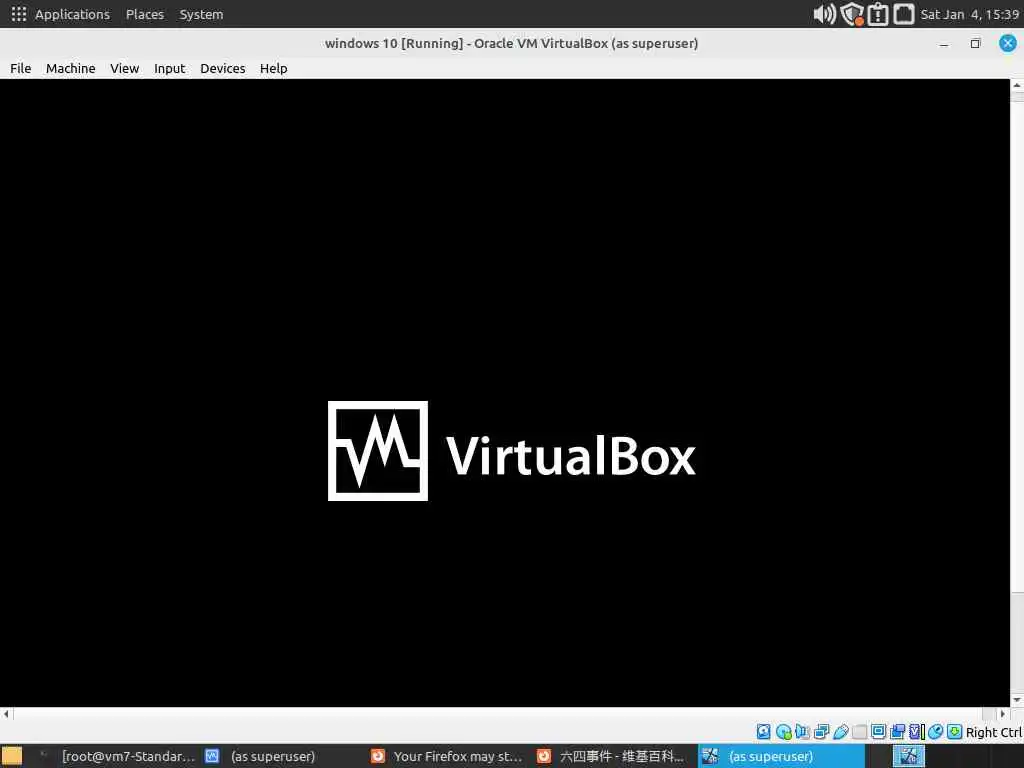
Task: Click the show desktop folder icon in taskbar
Action: click(x=12, y=756)
